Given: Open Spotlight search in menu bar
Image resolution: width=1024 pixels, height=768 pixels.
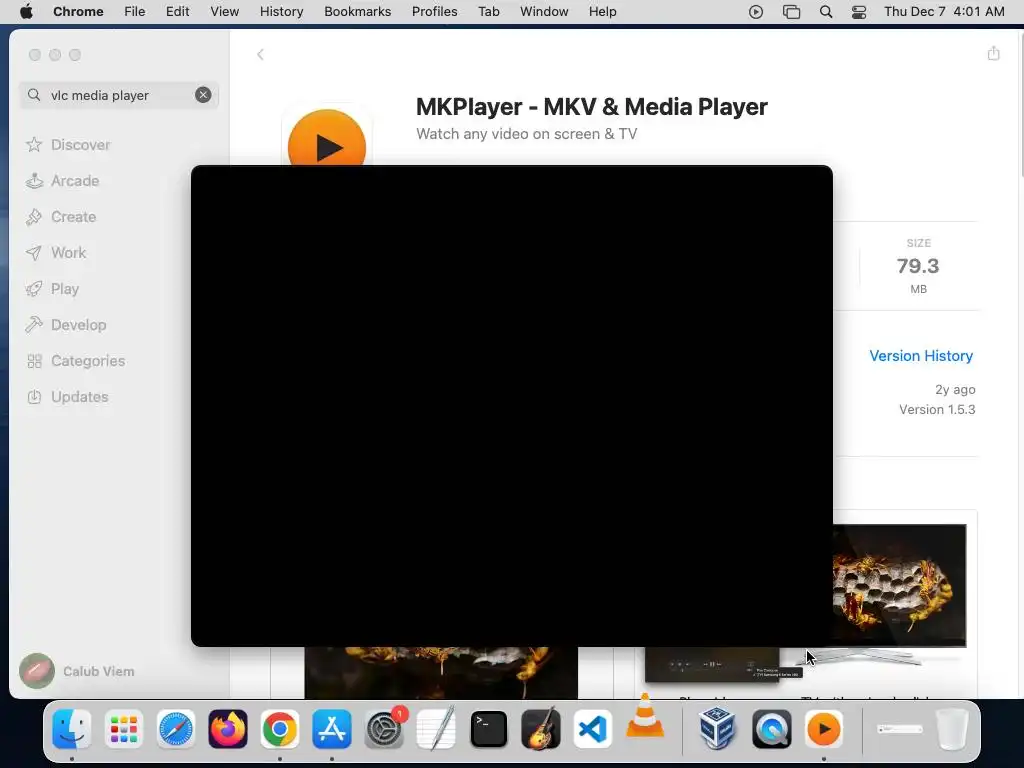Looking at the screenshot, I should pyautogui.click(x=825, y=12).
